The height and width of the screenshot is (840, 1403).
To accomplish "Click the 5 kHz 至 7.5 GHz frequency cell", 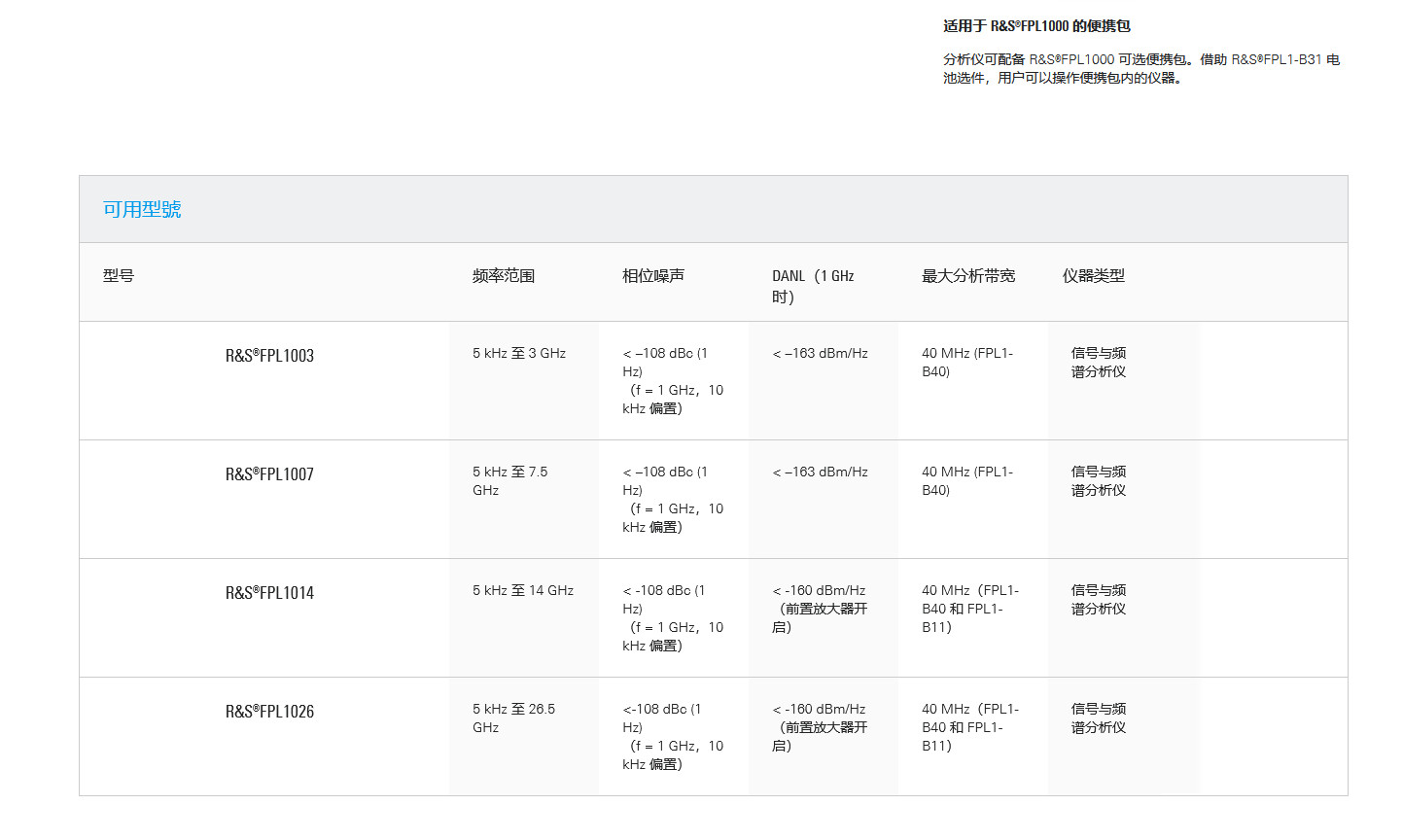I will (x=510, y=481).
